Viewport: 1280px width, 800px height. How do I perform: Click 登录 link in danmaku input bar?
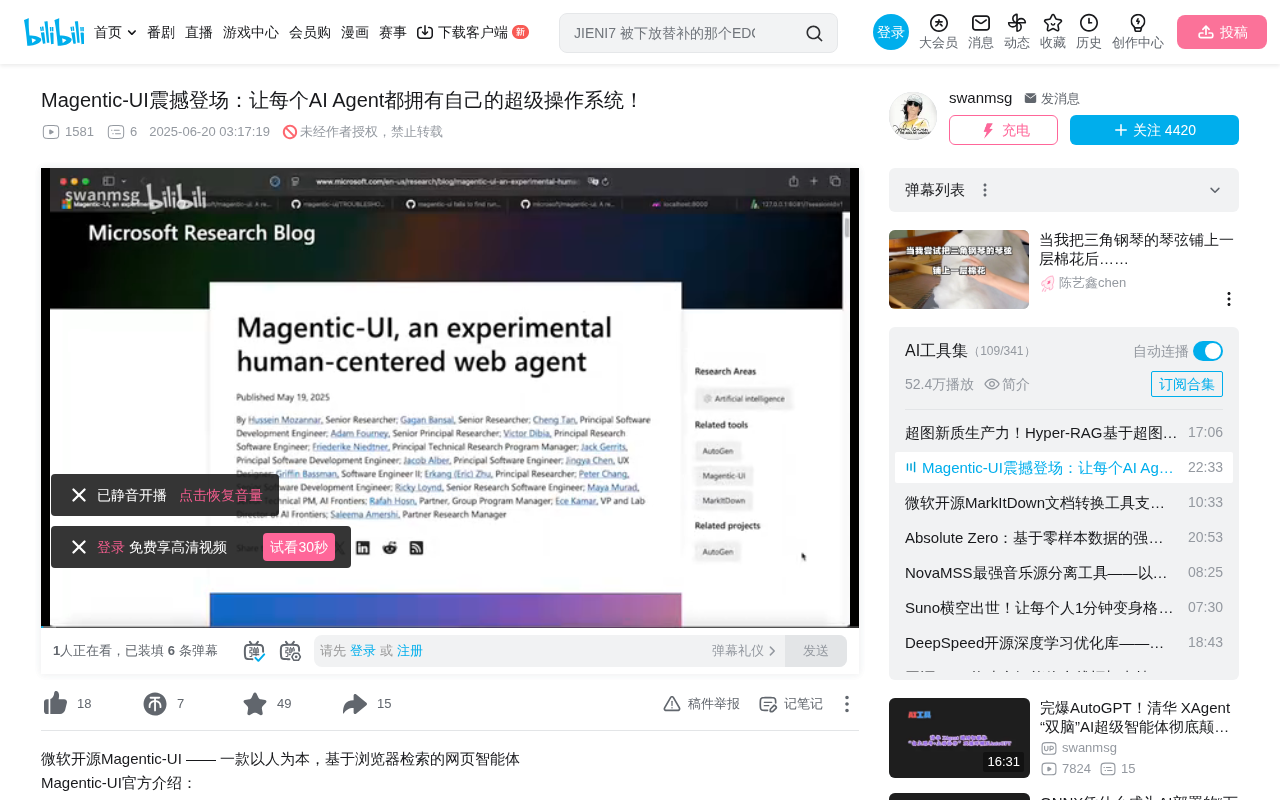pos(363,651)
